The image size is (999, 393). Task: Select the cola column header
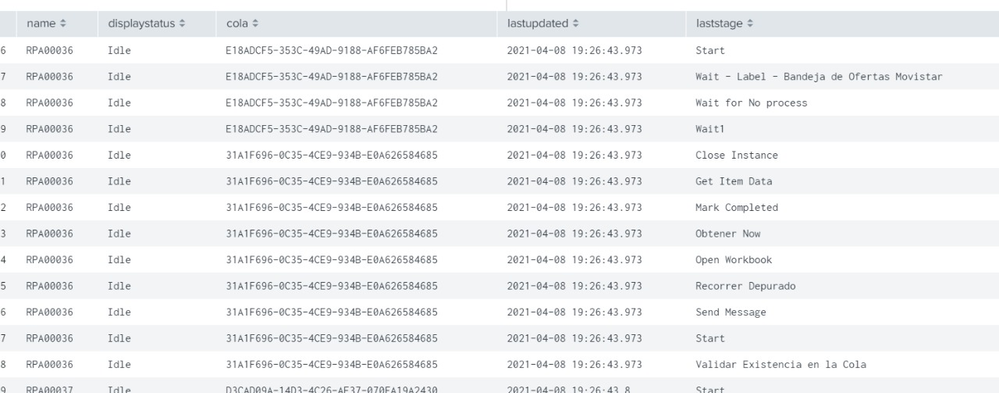357,24
